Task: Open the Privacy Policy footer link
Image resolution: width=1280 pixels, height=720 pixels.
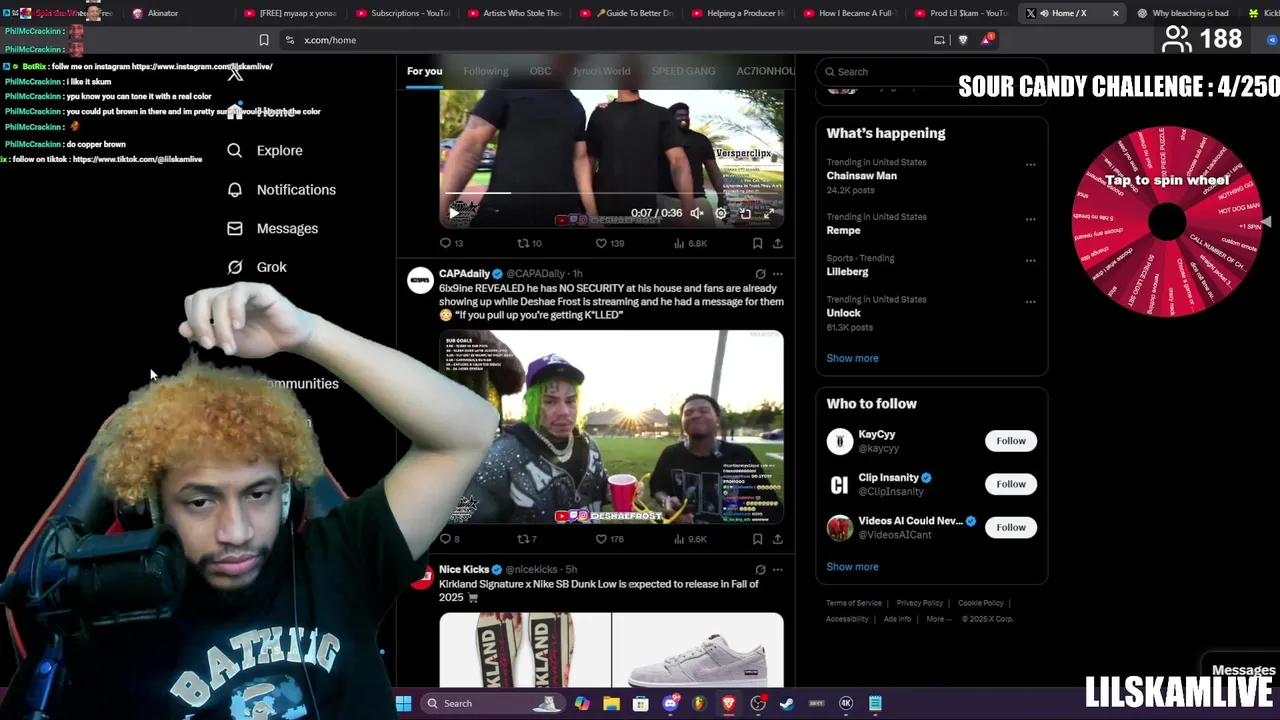Action: tap(919, 603)
